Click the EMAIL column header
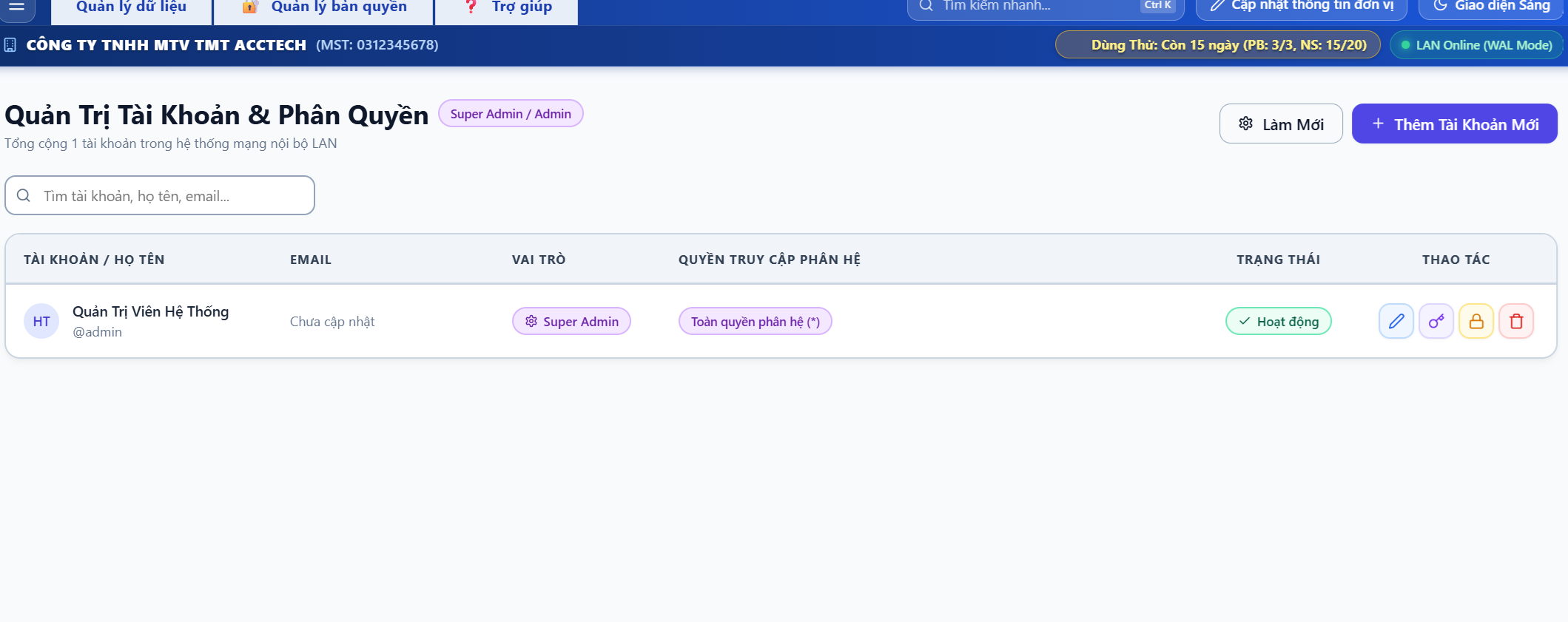 pos(311,260)
